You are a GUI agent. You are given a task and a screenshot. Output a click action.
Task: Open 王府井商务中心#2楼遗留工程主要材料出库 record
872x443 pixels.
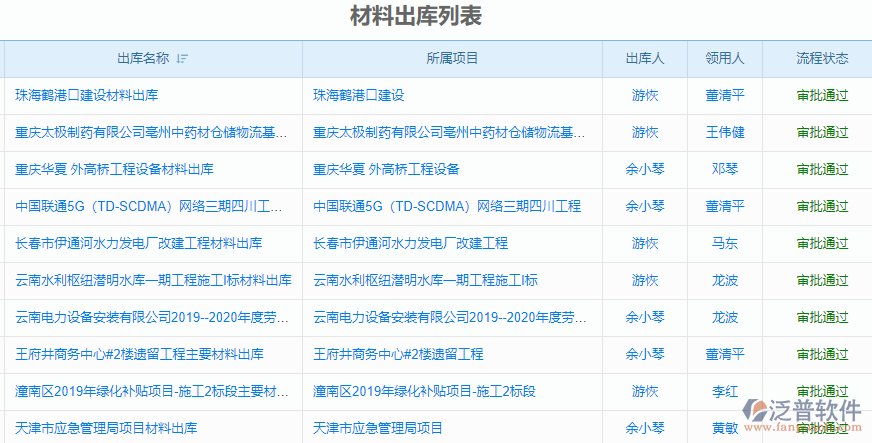coord(139,354)
